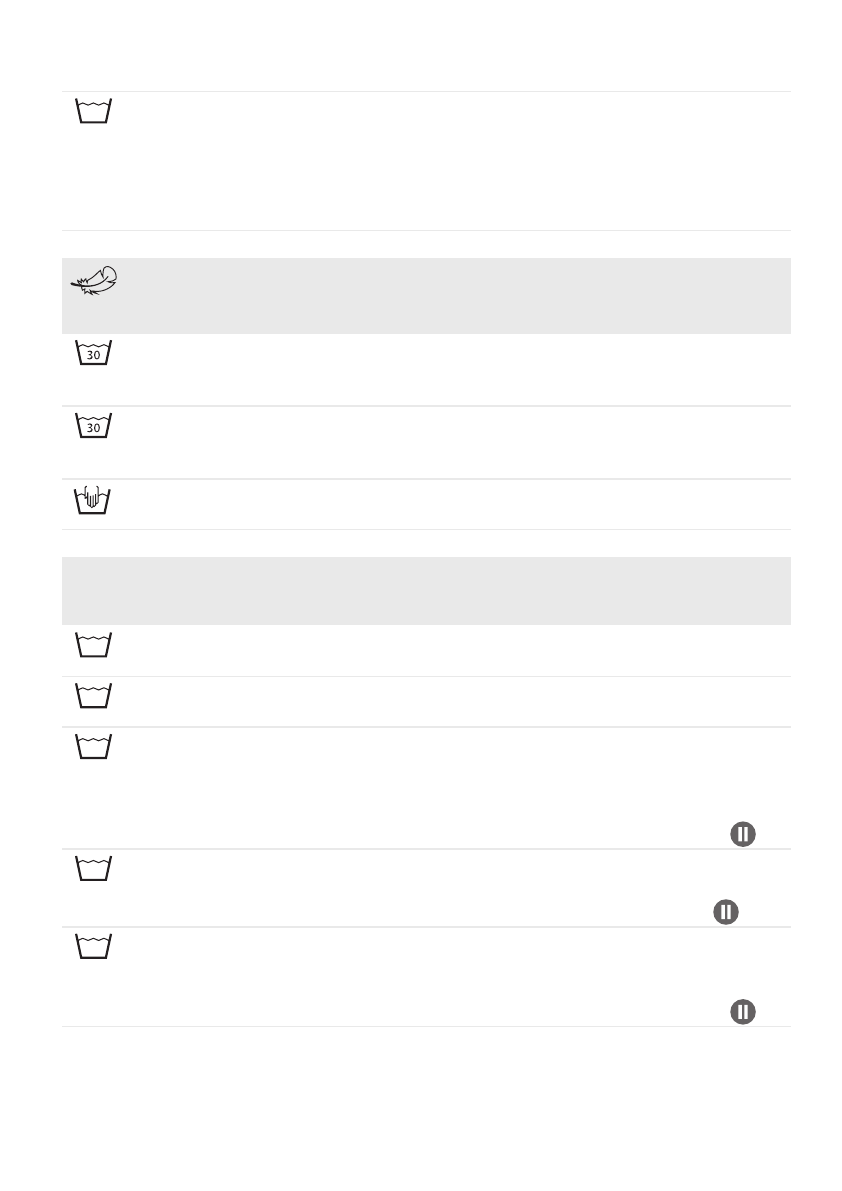The image size is (842, 1191).
Task: Click the second tub icon below the empty gray band
Action: pyautogui.click(x=94, y=696)
